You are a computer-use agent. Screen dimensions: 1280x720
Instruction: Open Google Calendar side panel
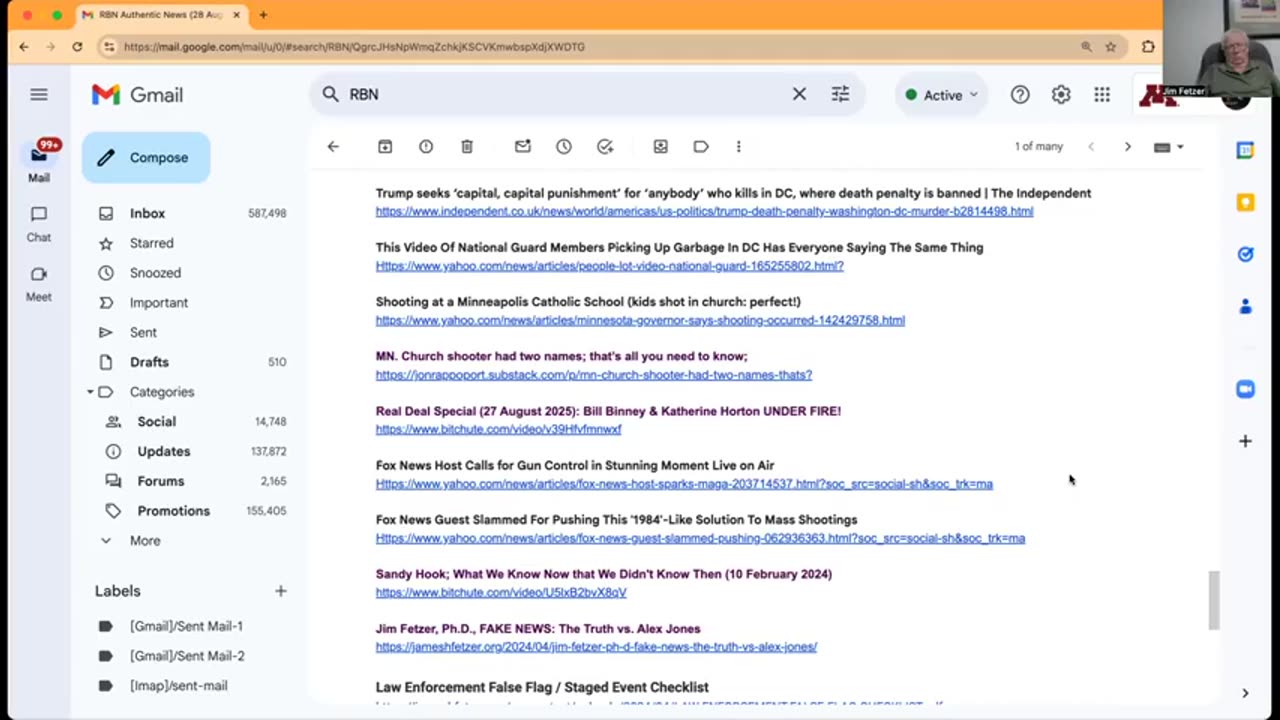pos(1245,150)
